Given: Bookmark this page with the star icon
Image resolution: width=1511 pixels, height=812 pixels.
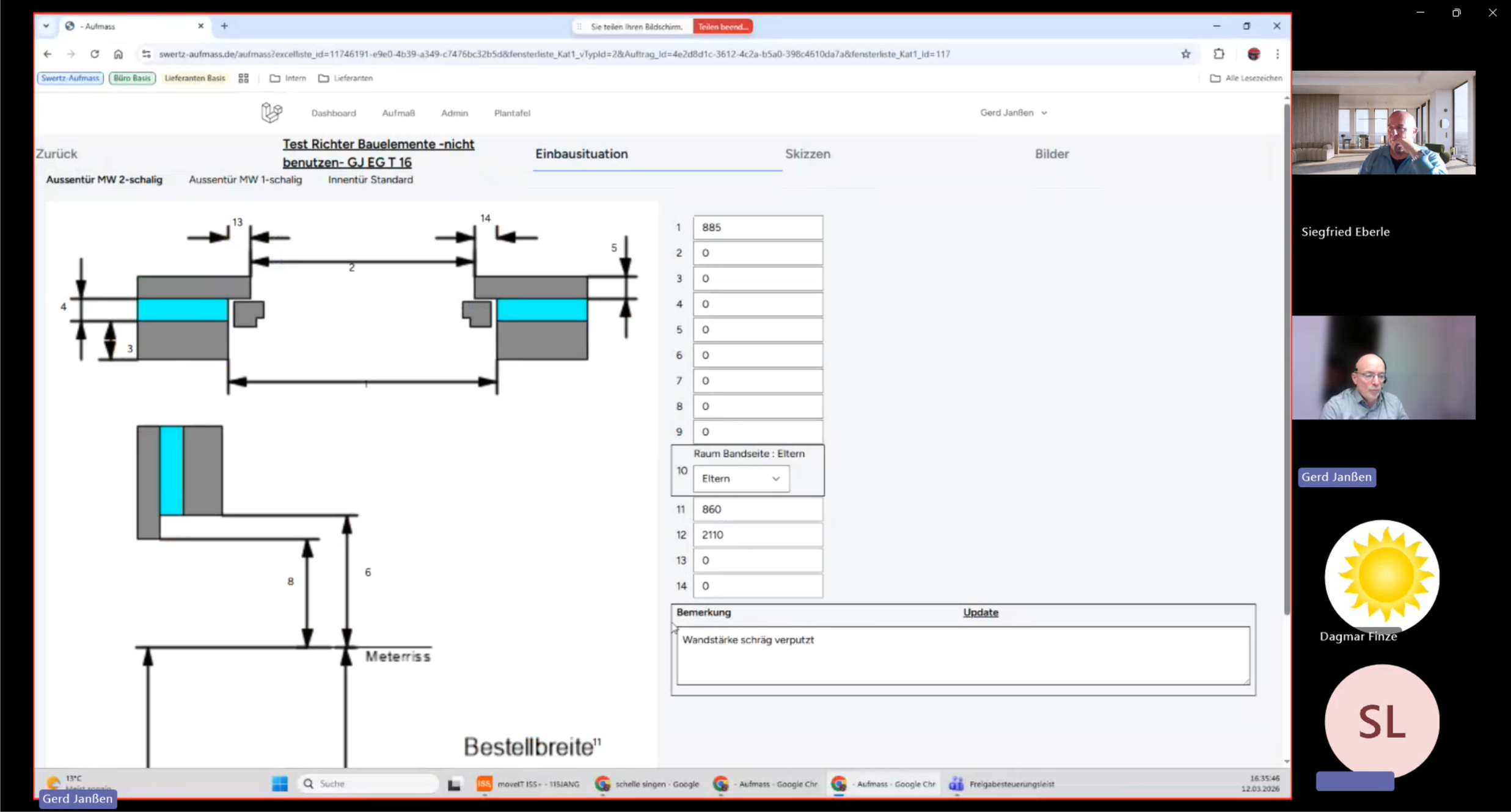Looking at the screenshot, I should pos(1185,54).
